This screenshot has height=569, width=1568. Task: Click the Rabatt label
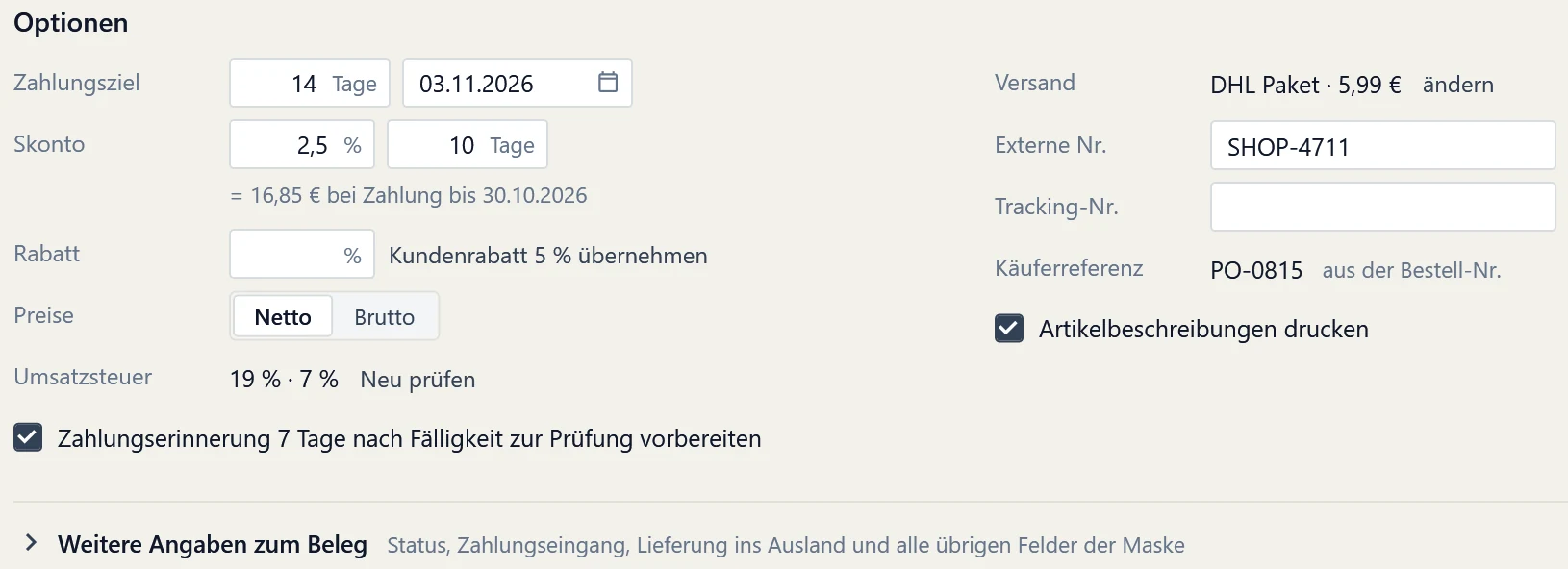47,254
